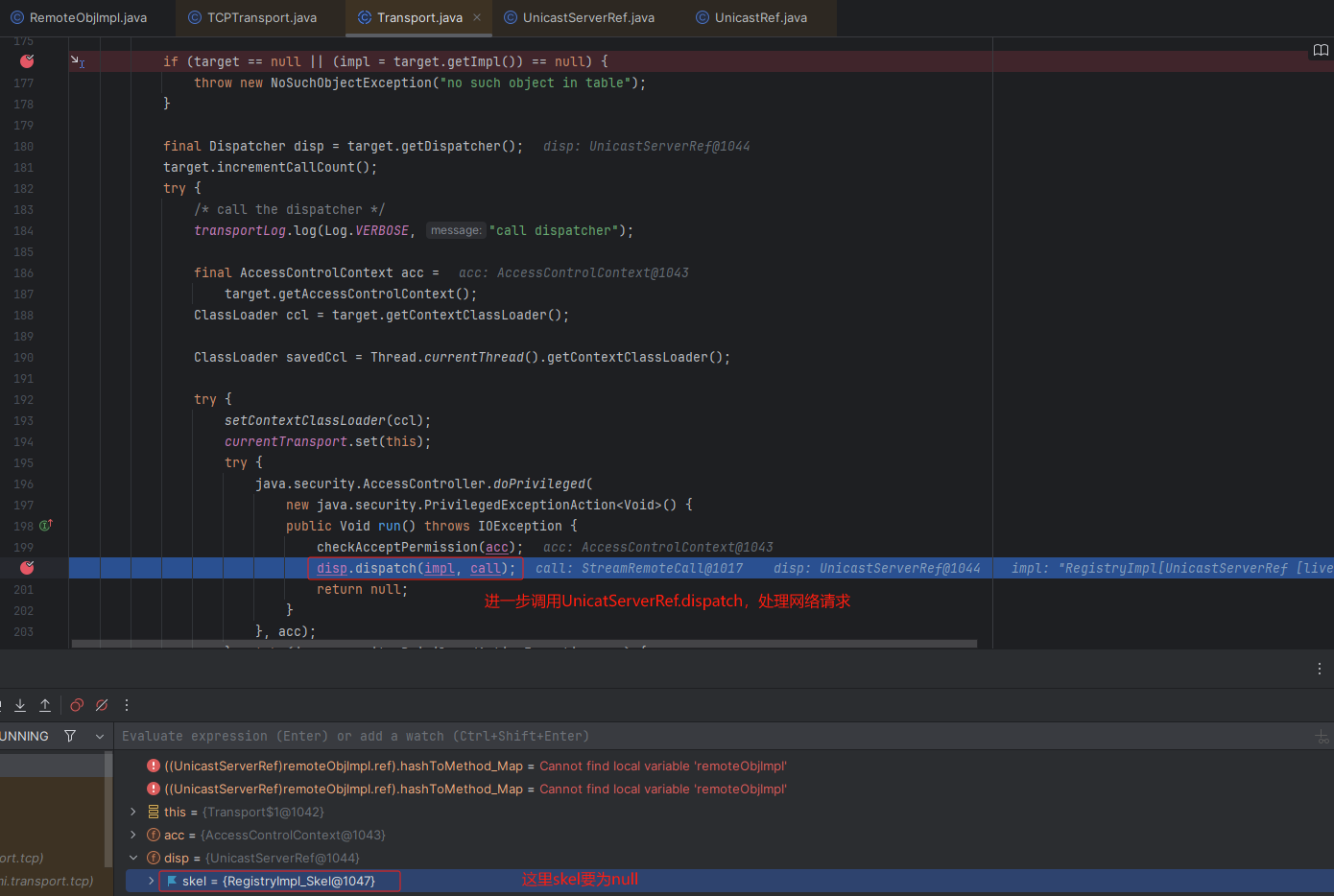The image size is (1334, 896).
Task: Open View Breakpoints red circles icon
Action: click(77, 705)
